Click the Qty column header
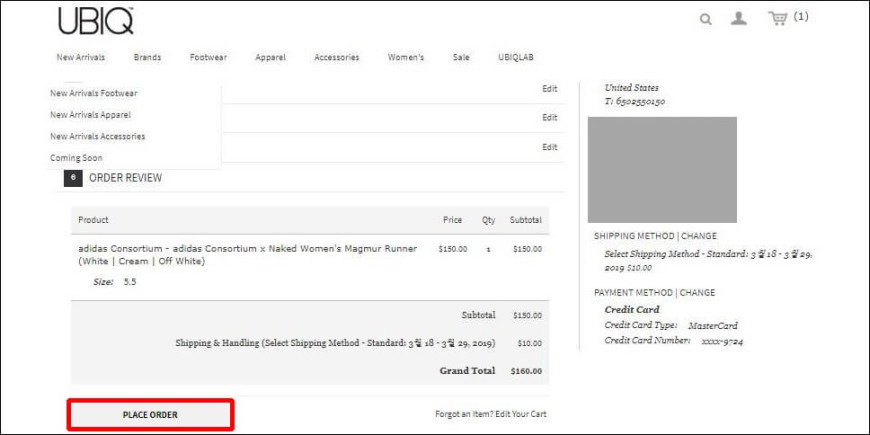Image resolution: width=870 pixels, height=435 pixels. (x=488, y=220)
